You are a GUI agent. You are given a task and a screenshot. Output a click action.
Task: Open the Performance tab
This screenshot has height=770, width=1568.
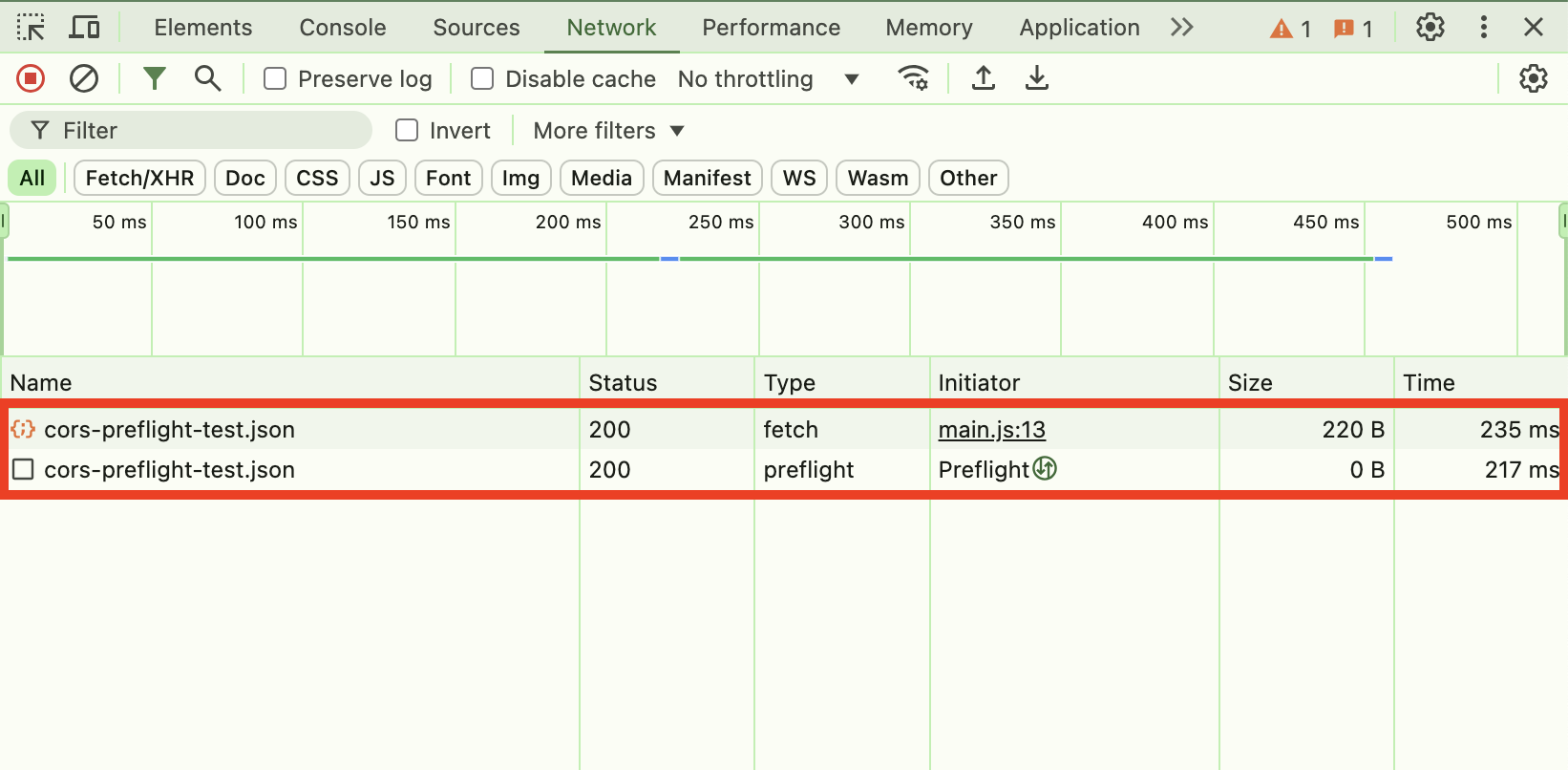[x=771, y=28]
